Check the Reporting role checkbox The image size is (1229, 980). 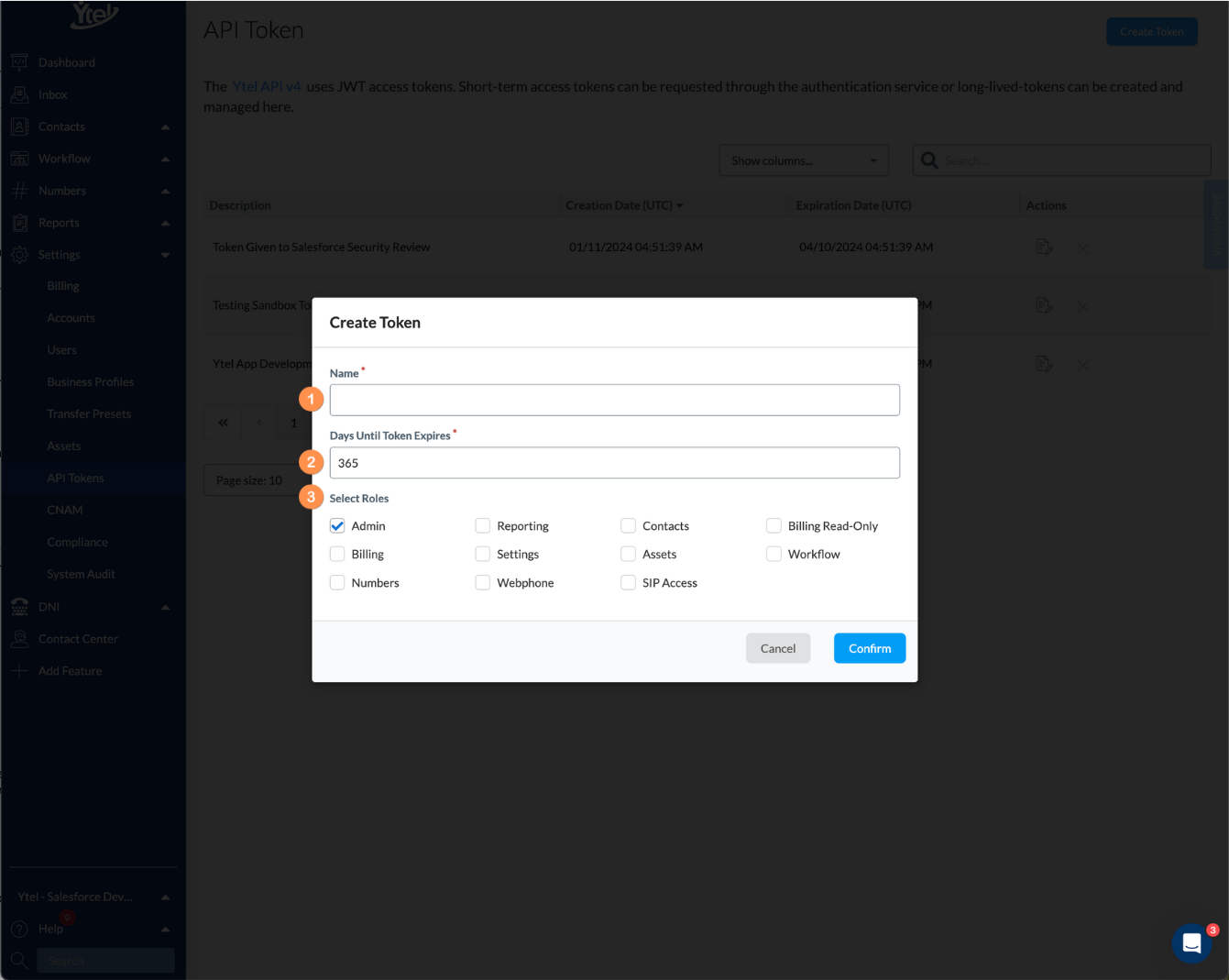pyautogui.click(x=483, y=525)
